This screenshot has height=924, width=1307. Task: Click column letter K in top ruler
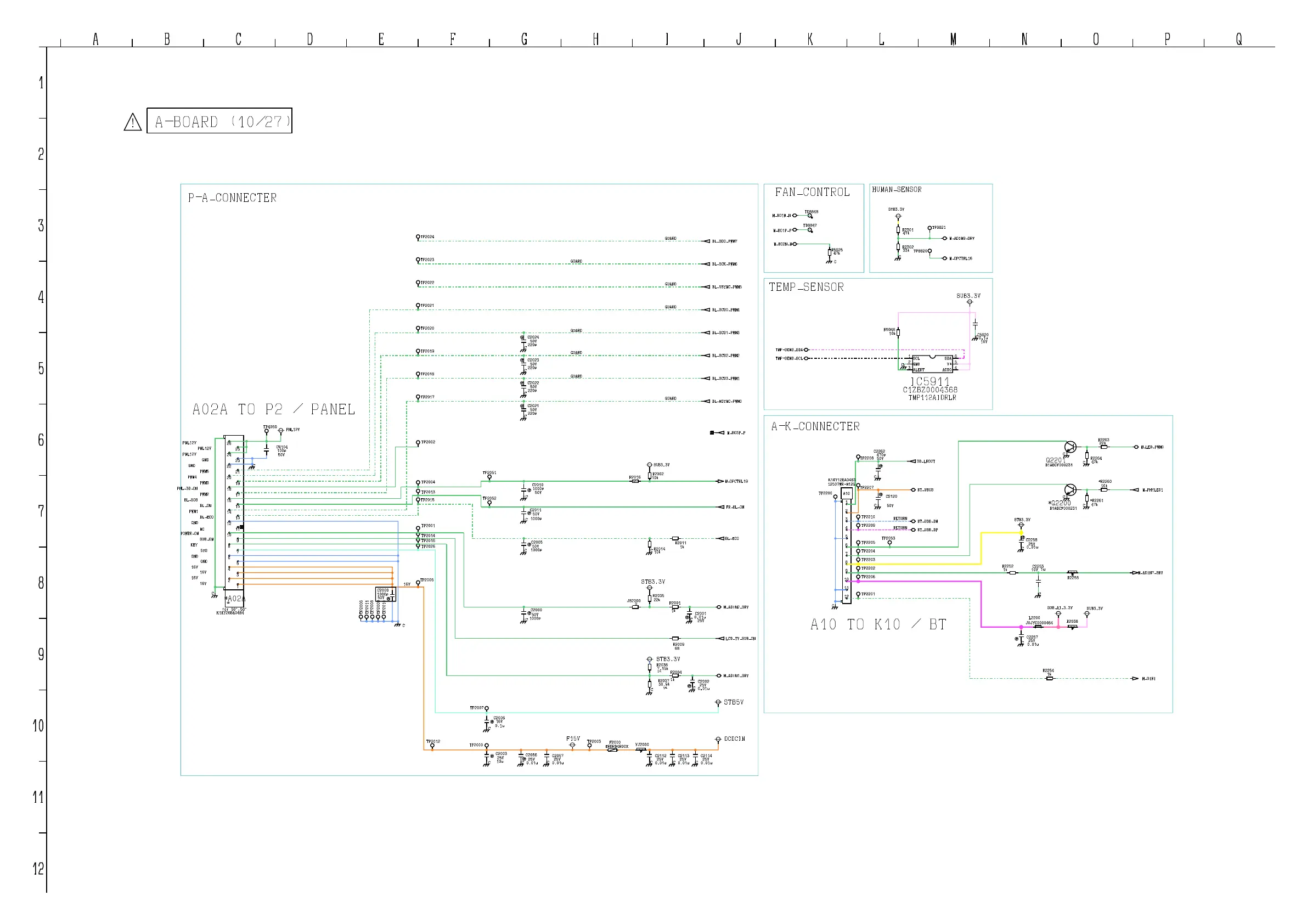click(x=810, y=40)
